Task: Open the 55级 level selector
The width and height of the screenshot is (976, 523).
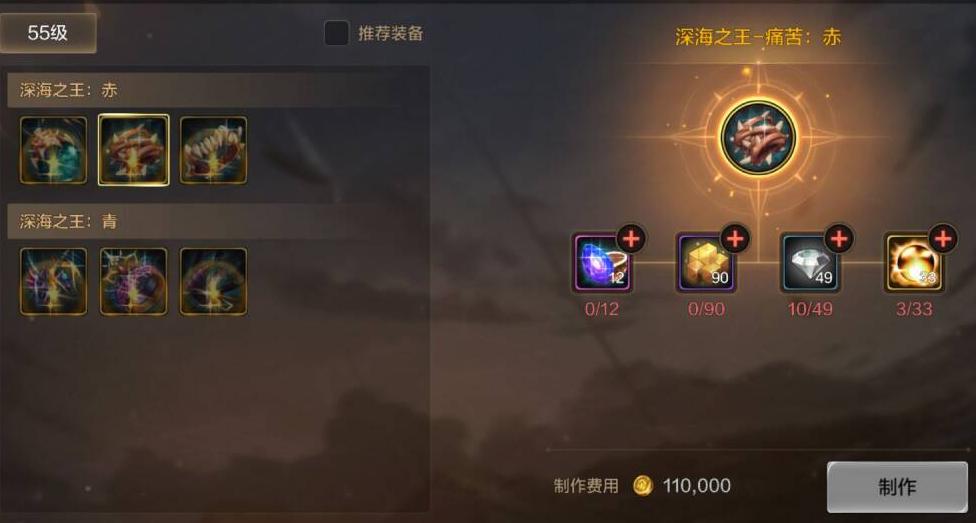Action: click(x=48, y=33)
